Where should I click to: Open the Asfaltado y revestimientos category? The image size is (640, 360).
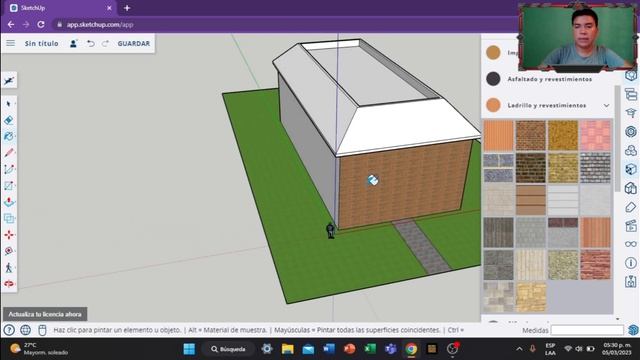[x=549, y=79]
